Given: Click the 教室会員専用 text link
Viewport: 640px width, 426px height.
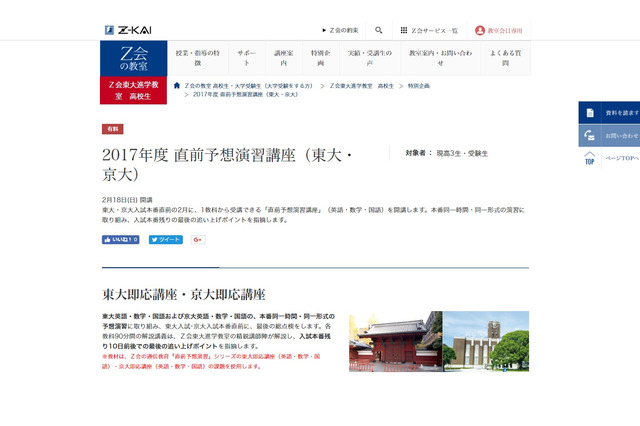Looking at the screenshot, I should click(505, 31).
